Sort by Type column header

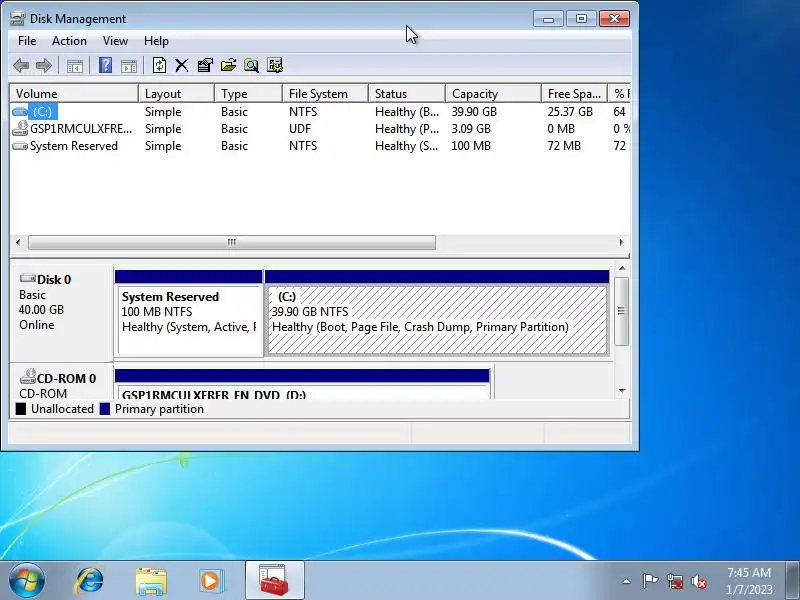248,93
